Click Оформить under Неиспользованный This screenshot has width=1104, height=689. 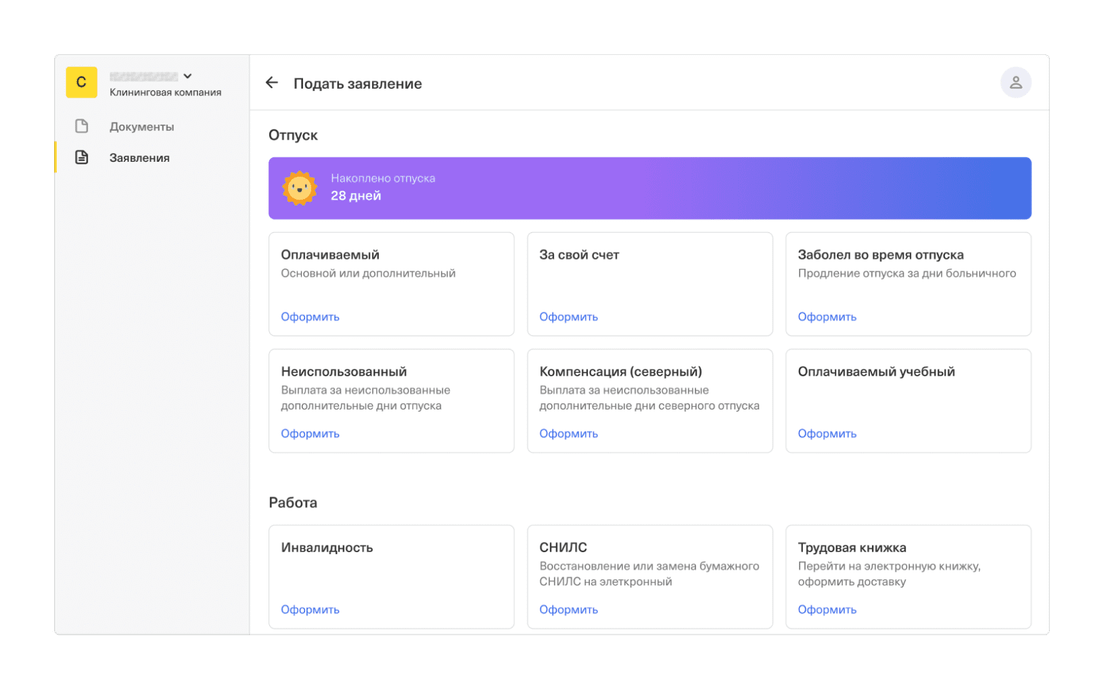point(310,434)
